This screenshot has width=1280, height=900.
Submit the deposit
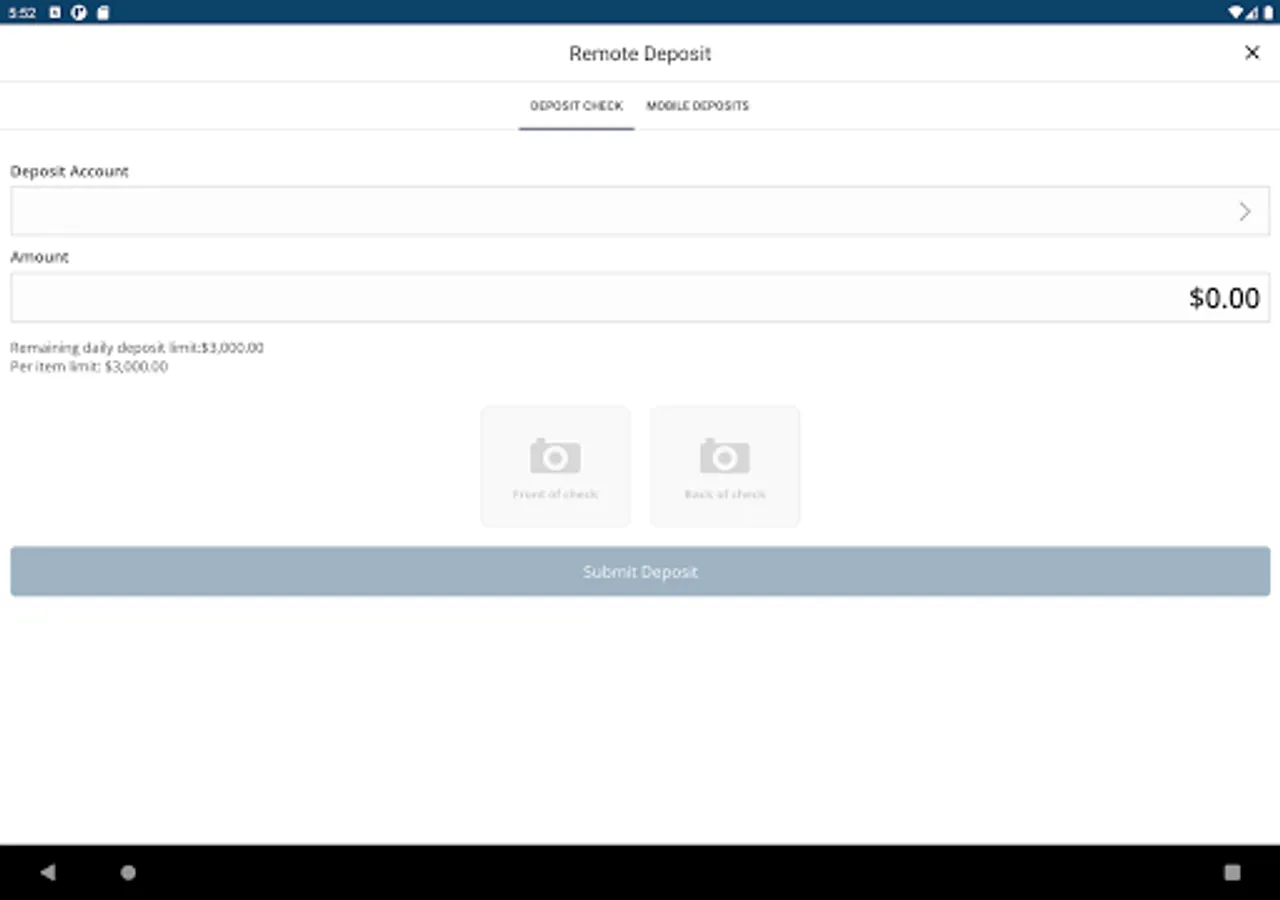(640, 572)
